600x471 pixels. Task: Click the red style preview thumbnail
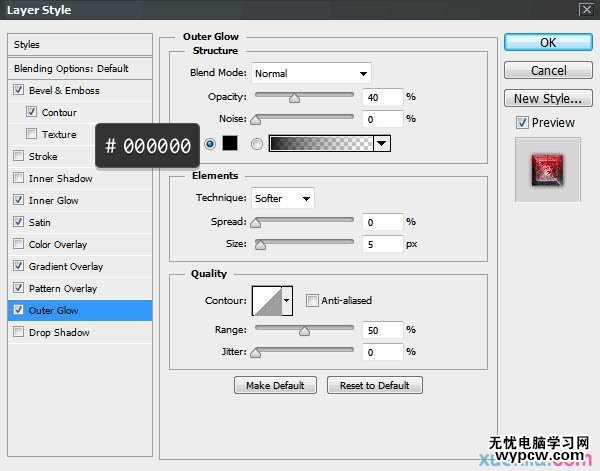point(548,170)
